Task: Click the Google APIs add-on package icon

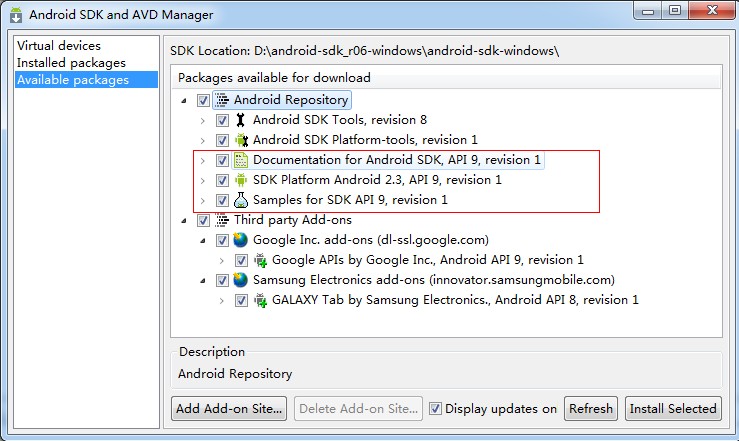Action: (260, 260)
